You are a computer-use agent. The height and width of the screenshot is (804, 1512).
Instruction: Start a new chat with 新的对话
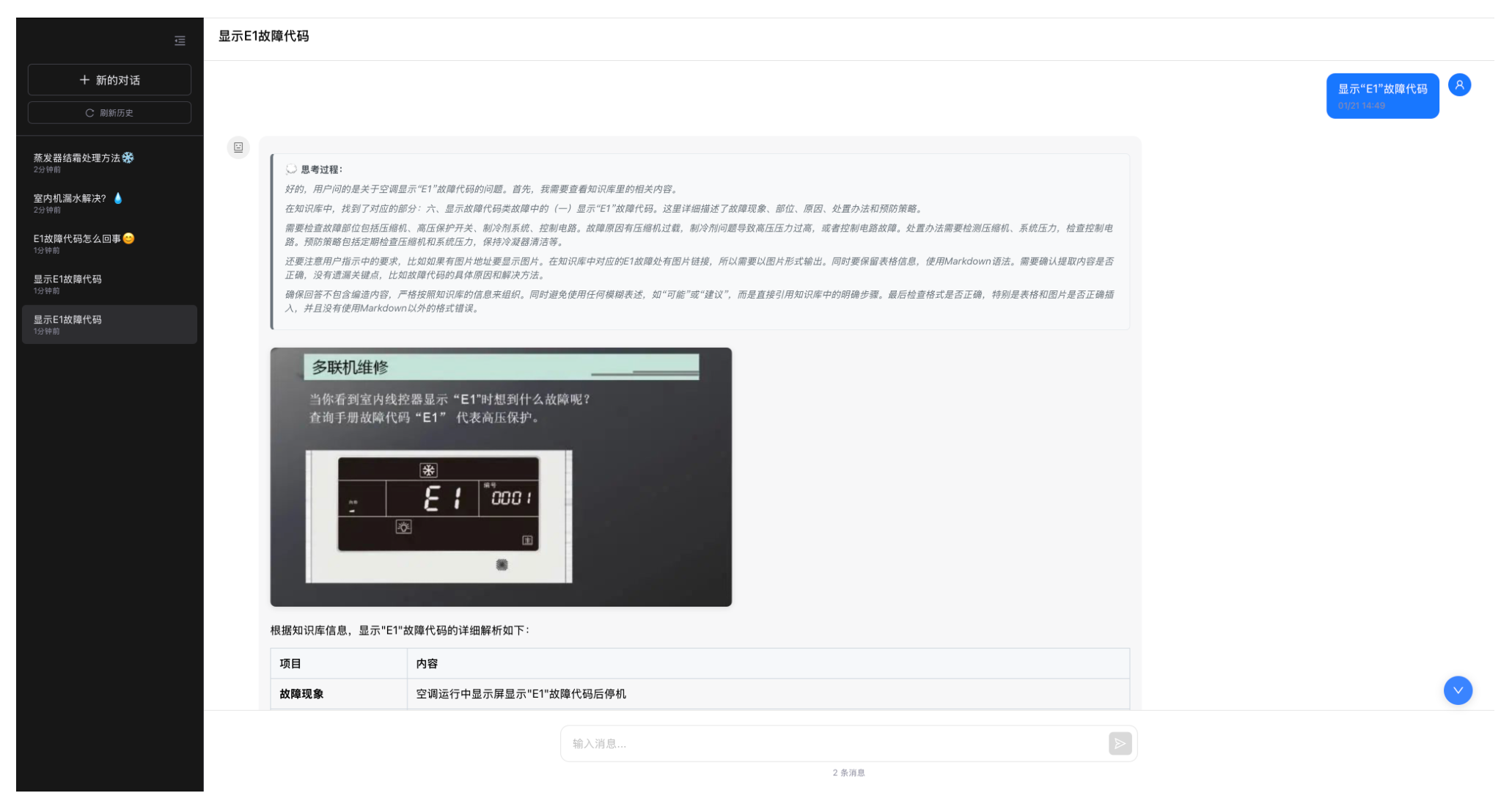109,80
